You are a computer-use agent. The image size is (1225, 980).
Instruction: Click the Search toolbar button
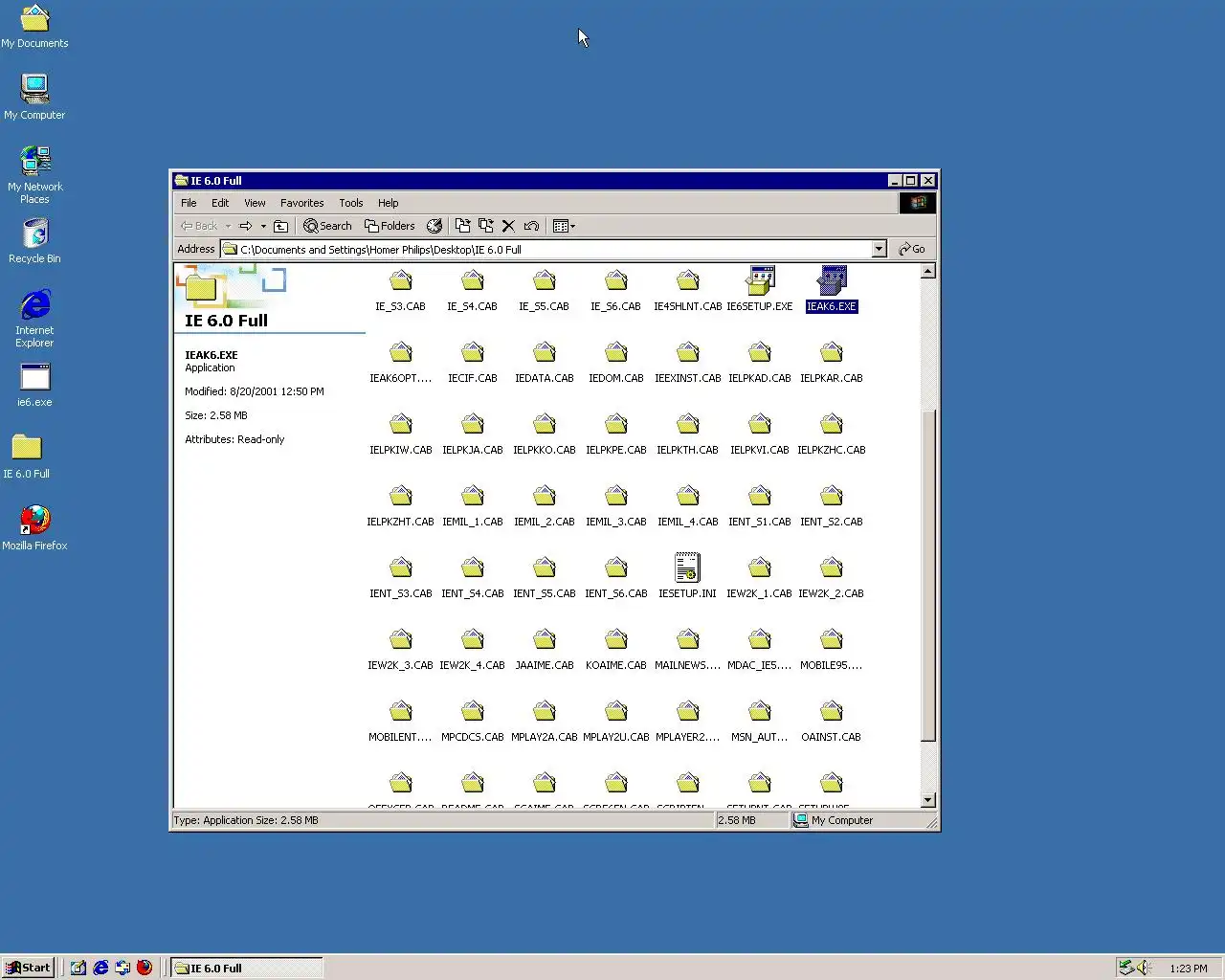click(x=327, y=226)
